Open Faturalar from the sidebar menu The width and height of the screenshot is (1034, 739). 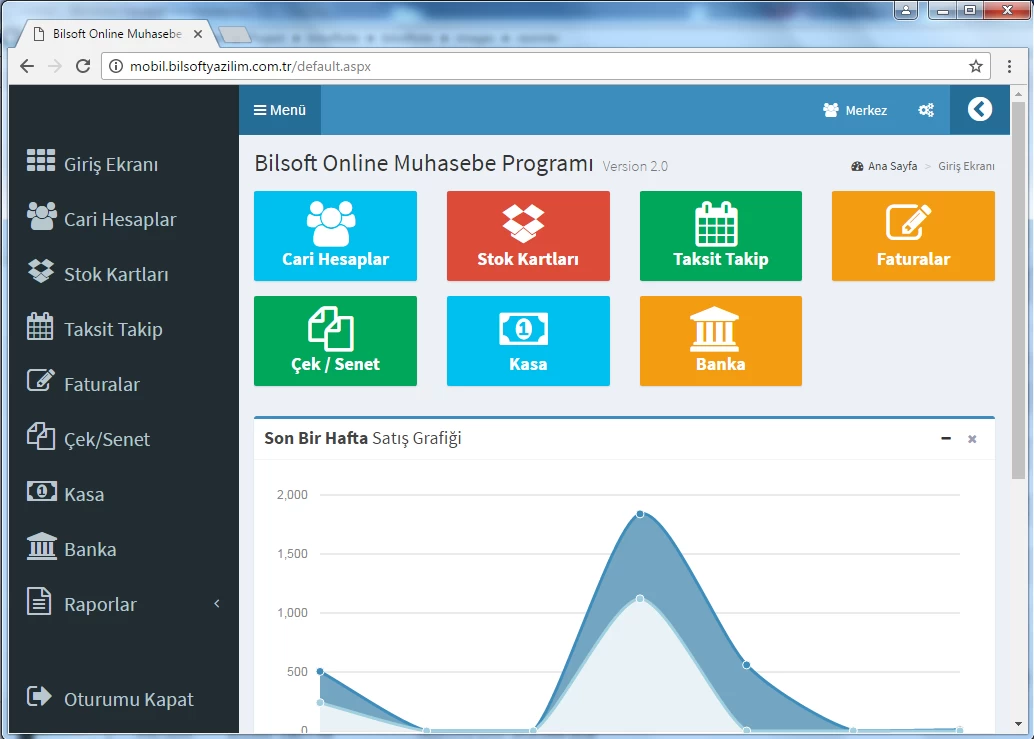tap(101, 384)
